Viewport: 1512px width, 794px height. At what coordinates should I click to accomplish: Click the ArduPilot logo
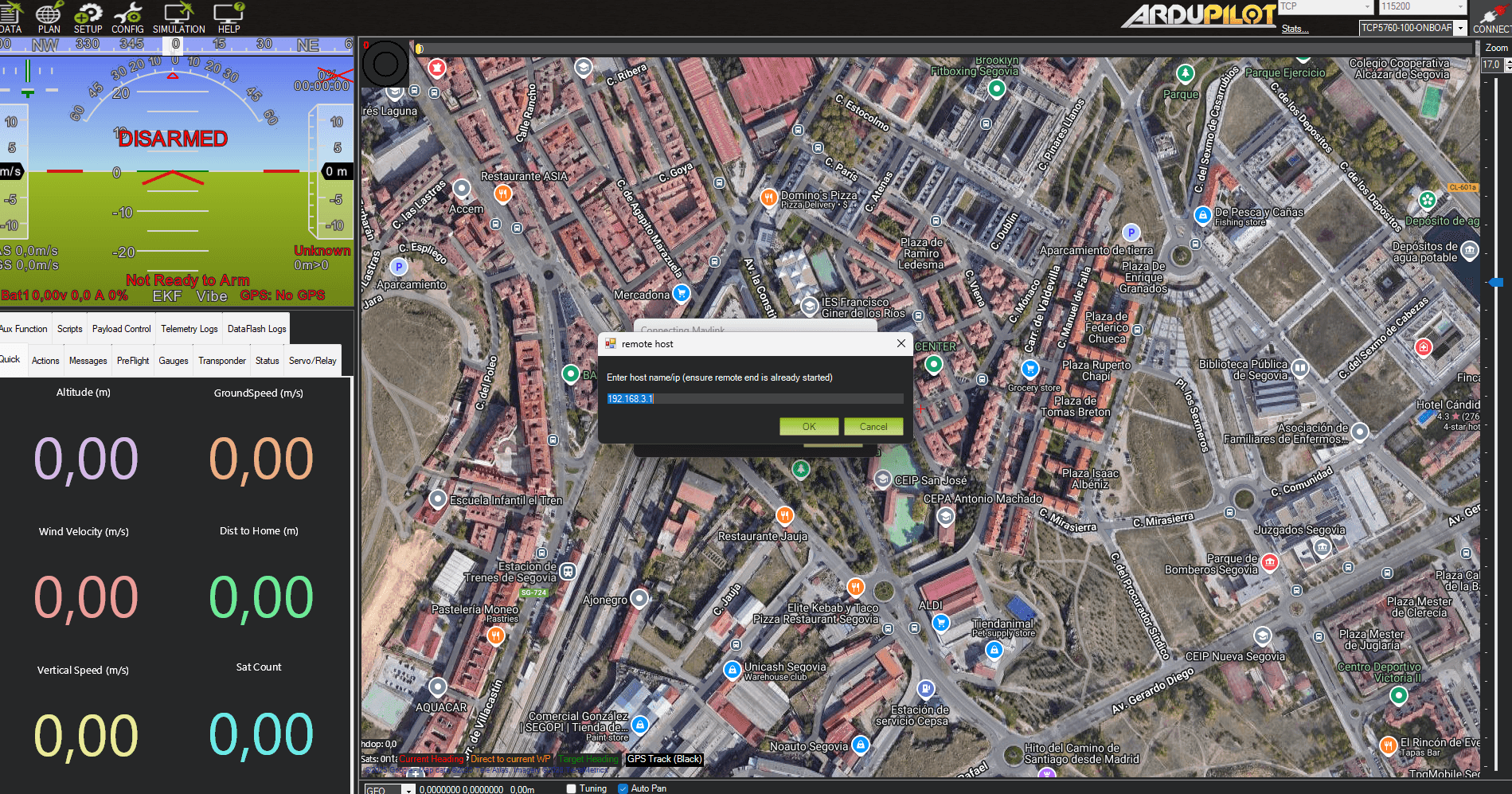pos(1198,15)
